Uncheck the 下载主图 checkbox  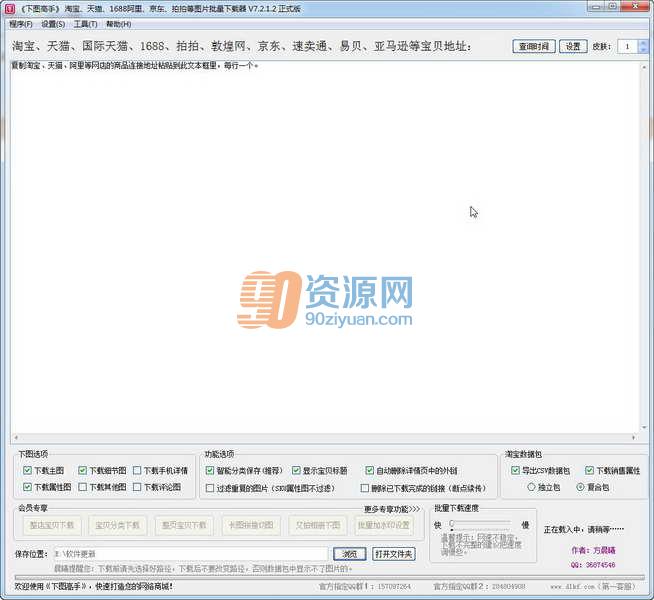click(x=28, y=470)
